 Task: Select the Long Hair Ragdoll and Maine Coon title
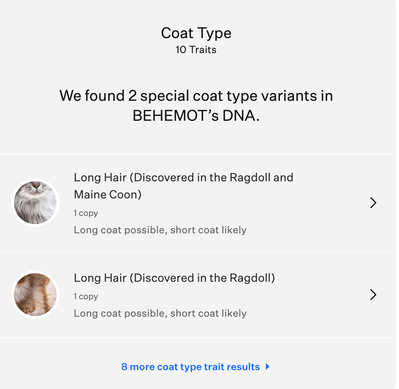pyautogui.click(x=183, y=186)
